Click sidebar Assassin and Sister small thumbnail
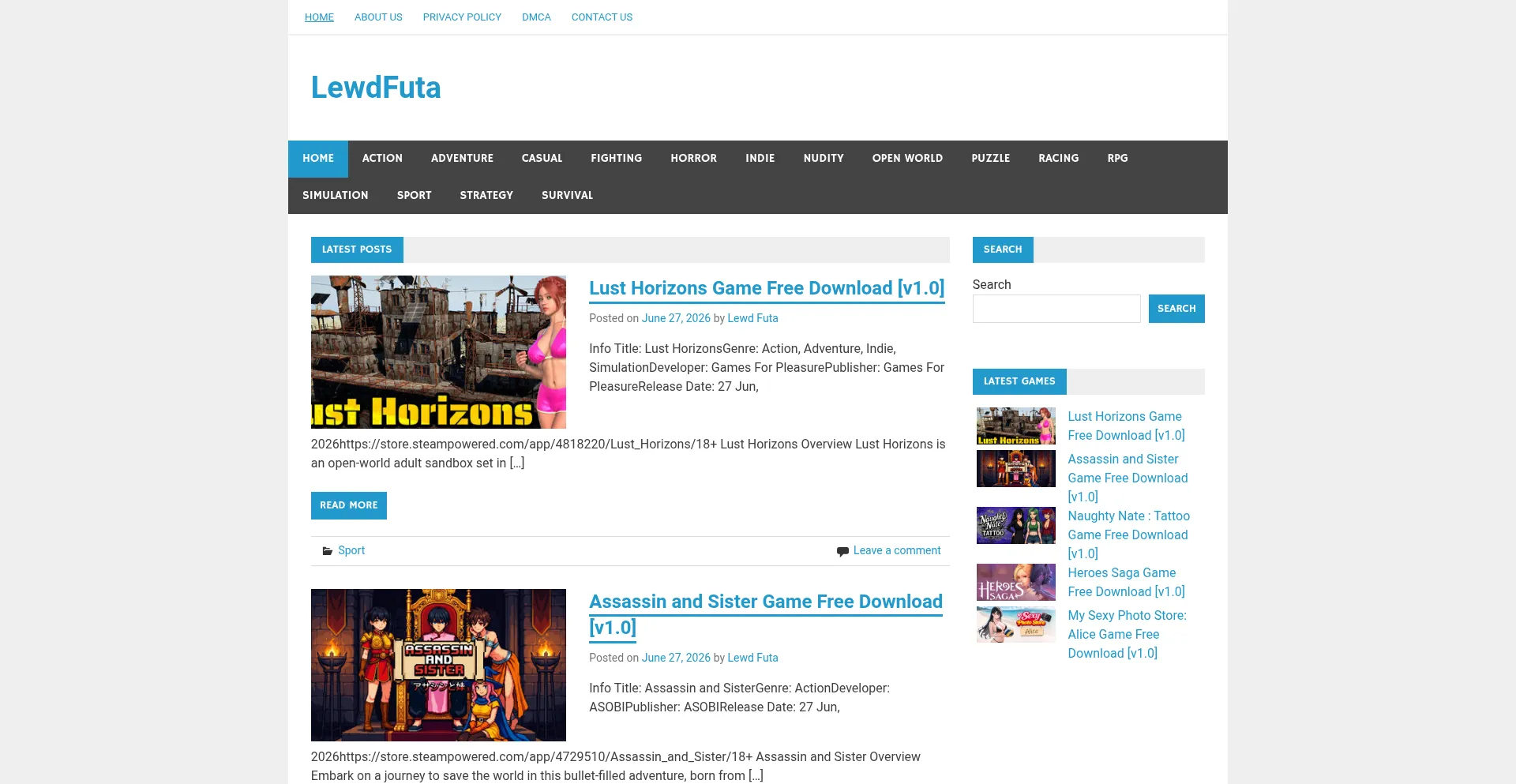Viewport: 1516px width, 784px height. 1016,469
